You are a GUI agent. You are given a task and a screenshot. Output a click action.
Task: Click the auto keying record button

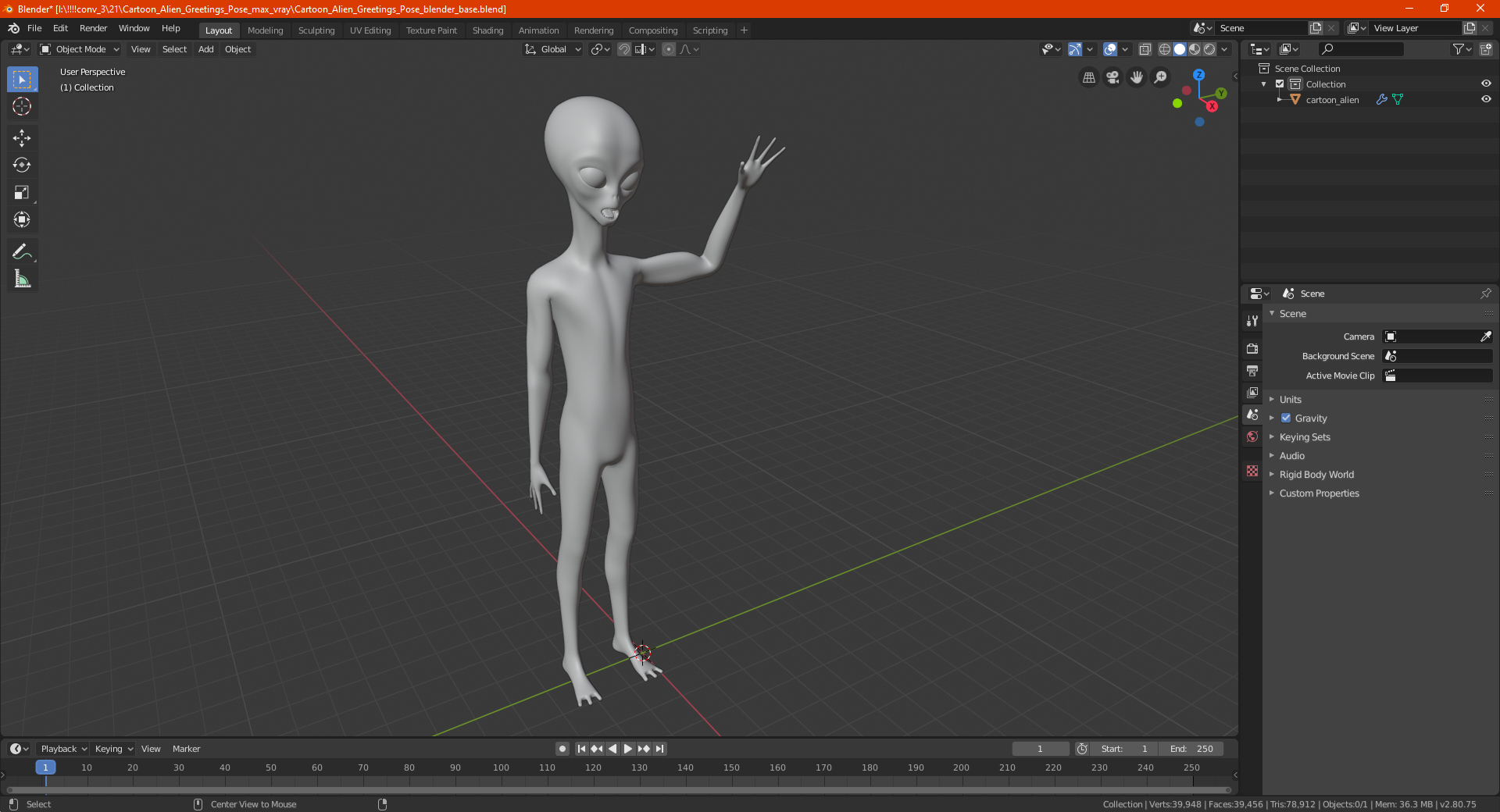click(562, 749)
